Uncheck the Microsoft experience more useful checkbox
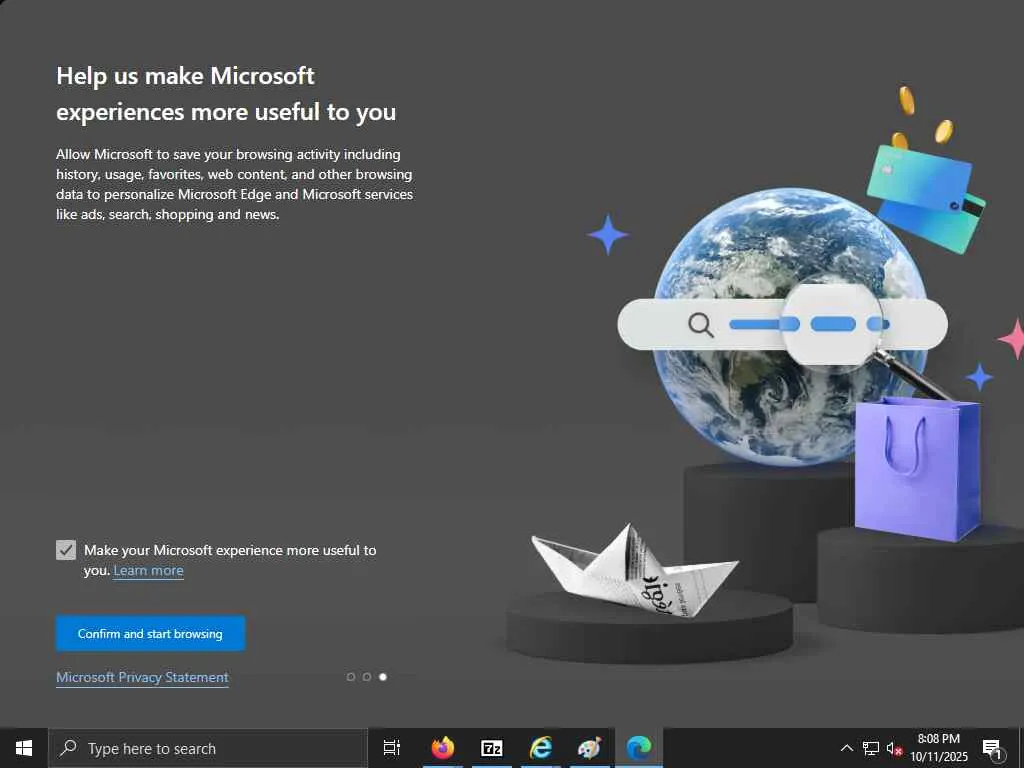This screenshot has width=1024, height=768. click(66, 550)
